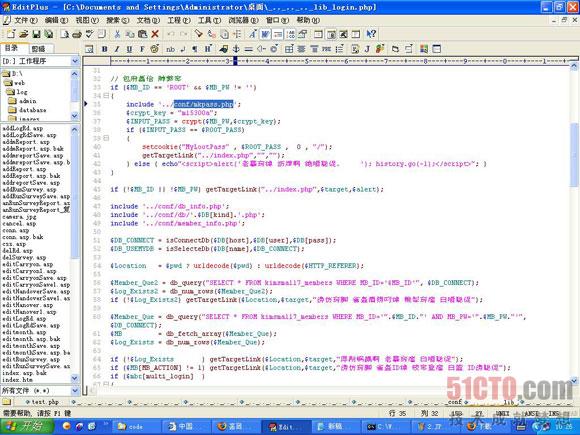This screenshot has width=580, height=435.
Task: Click the code folder taskbar button
Action: click(135, 426)
